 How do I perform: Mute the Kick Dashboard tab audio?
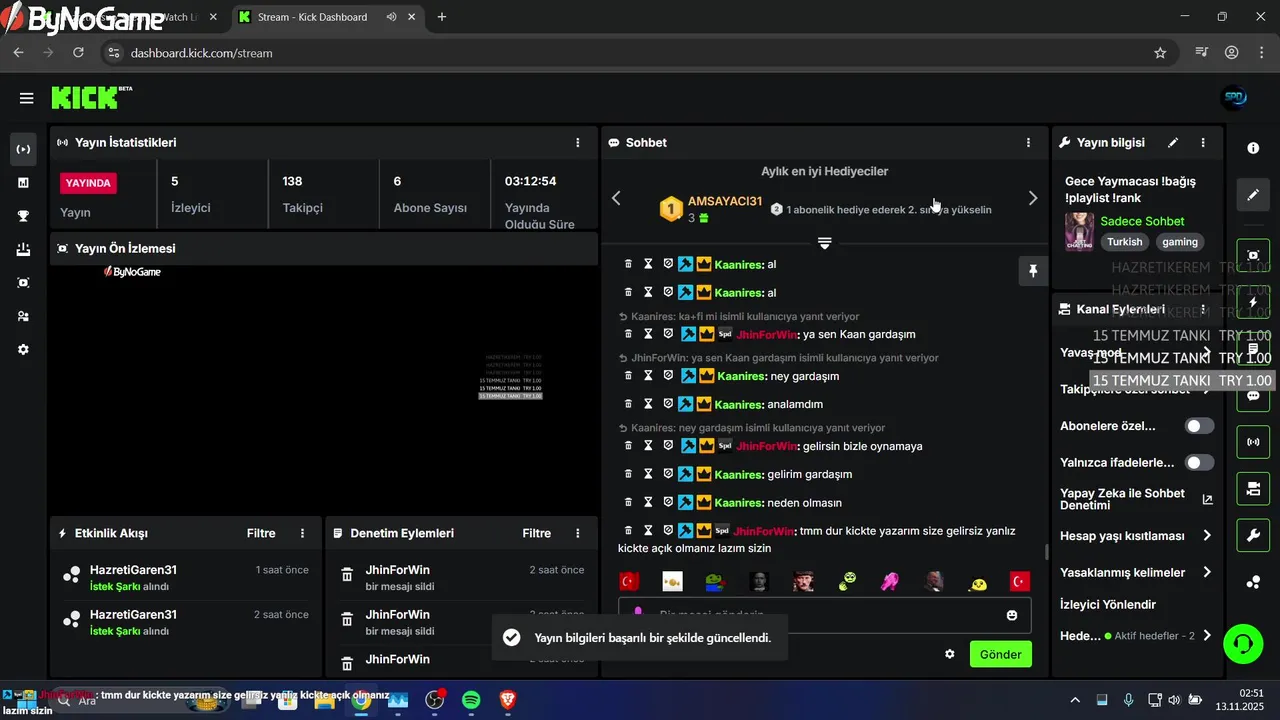[x=391, y=17]
